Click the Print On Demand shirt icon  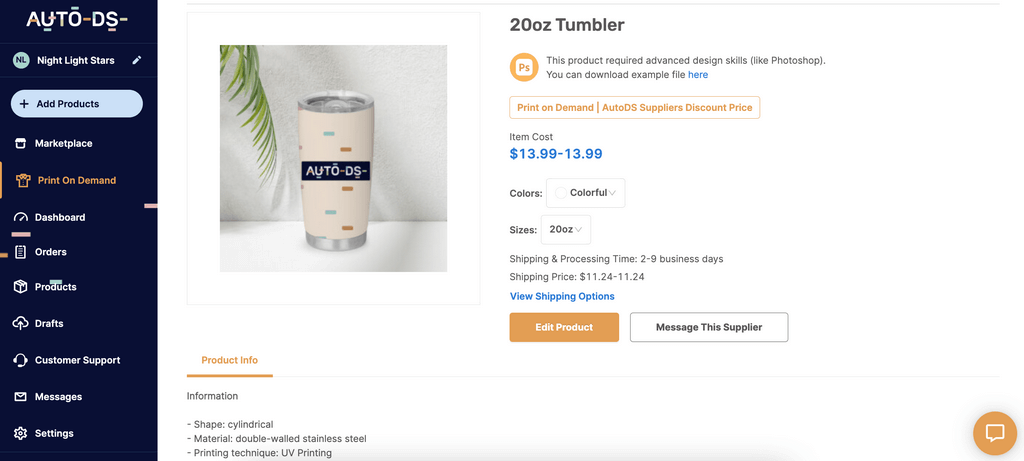22,180
